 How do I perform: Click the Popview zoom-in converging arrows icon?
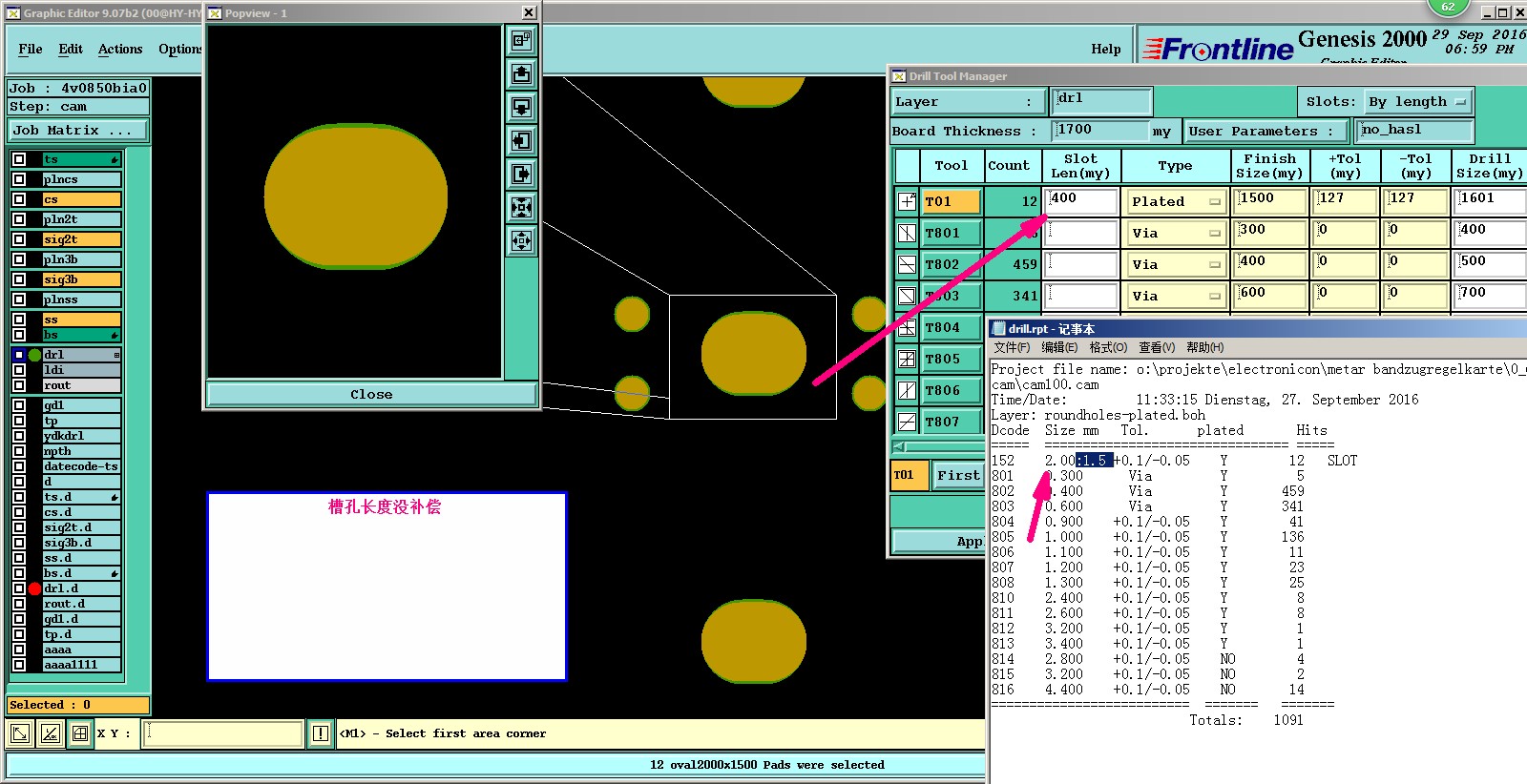521,207
